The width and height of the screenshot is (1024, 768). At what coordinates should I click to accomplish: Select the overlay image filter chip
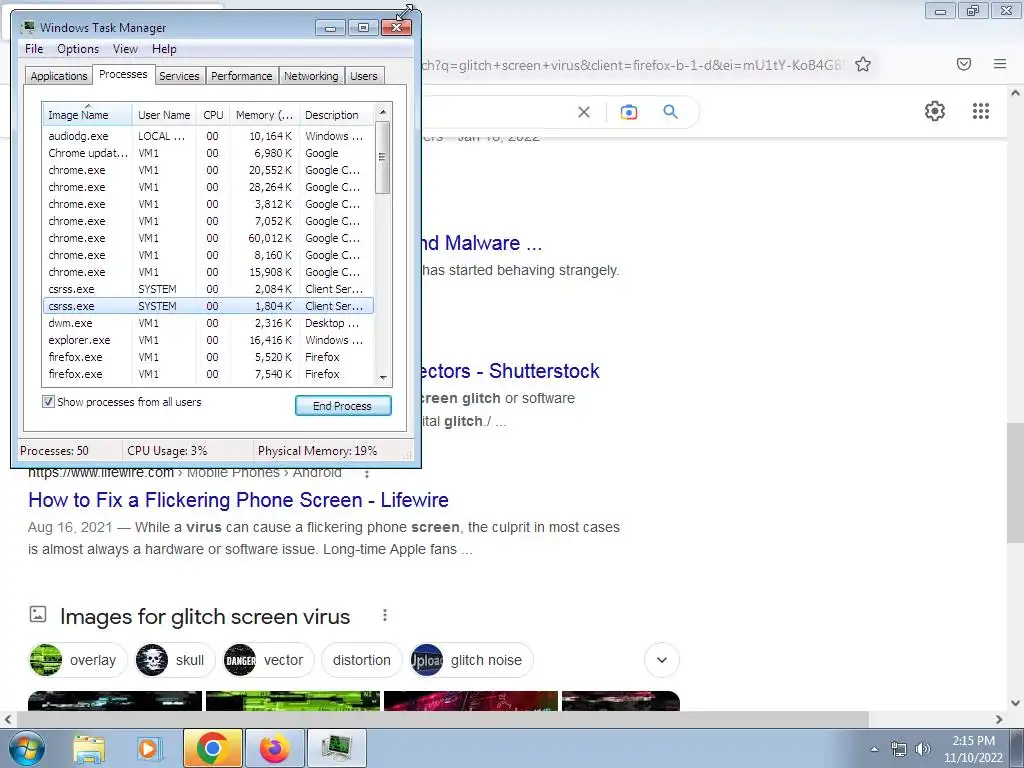[78, 660]
